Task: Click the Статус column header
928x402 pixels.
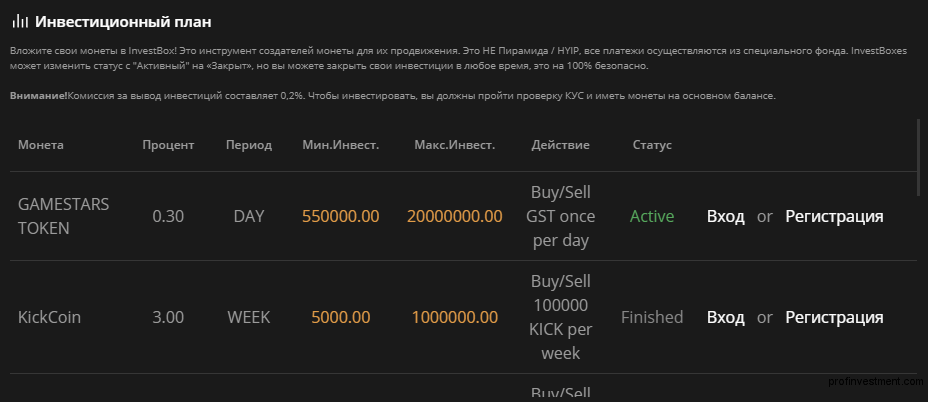Action: click(x=652, y=145)
